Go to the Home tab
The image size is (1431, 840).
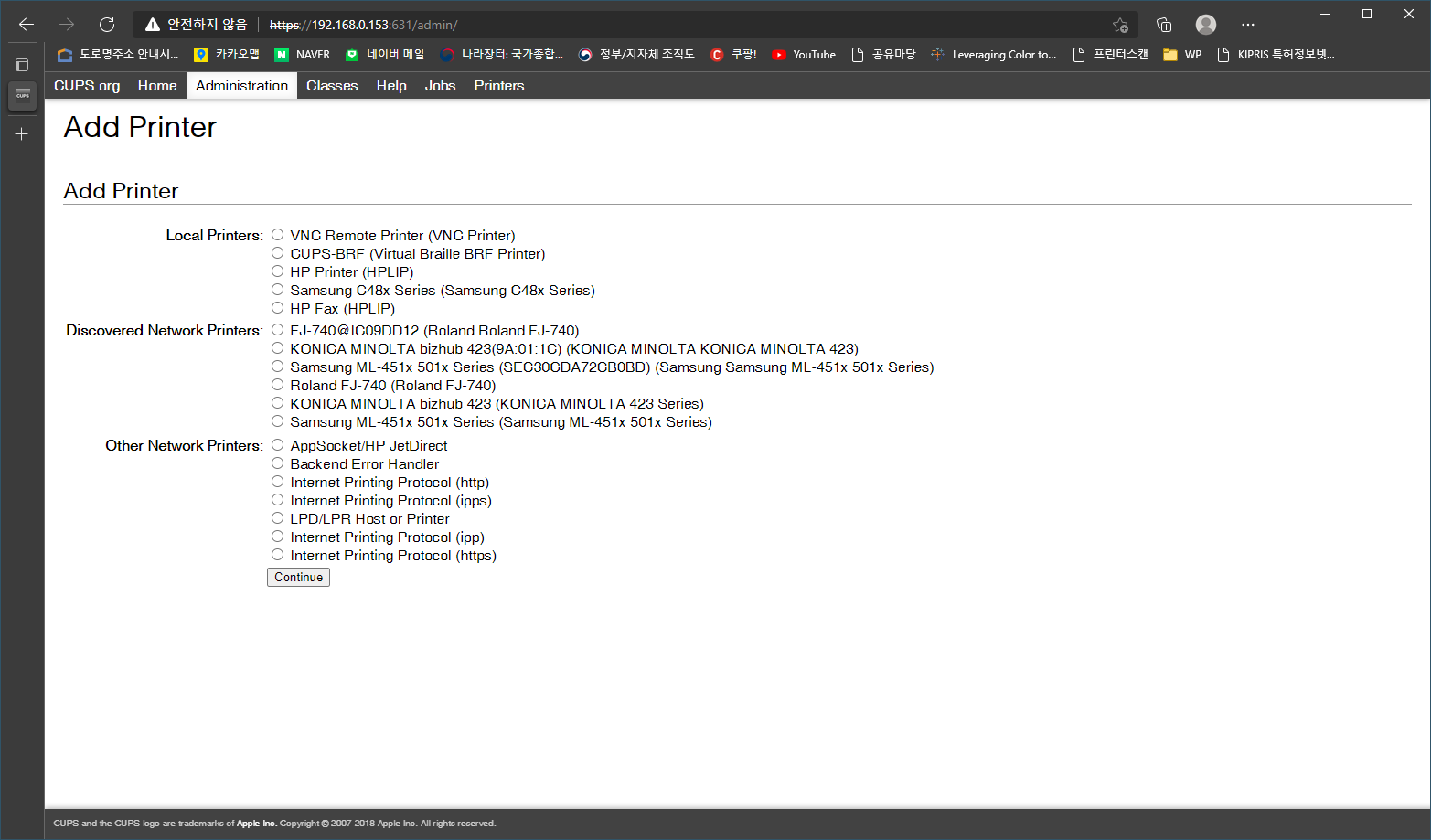point(157,85)
